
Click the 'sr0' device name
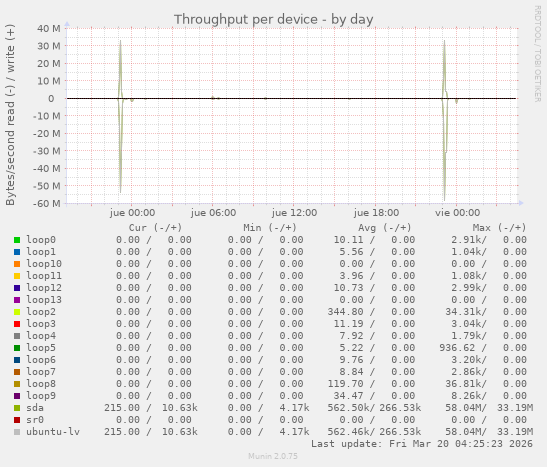(35, 420)
